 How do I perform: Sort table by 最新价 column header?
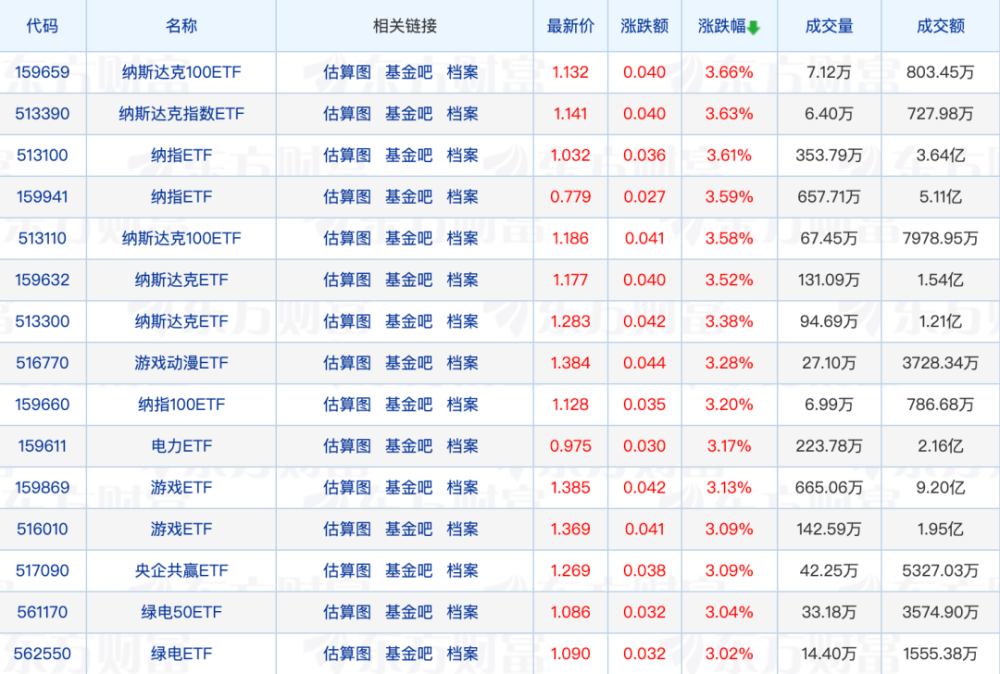570,26
